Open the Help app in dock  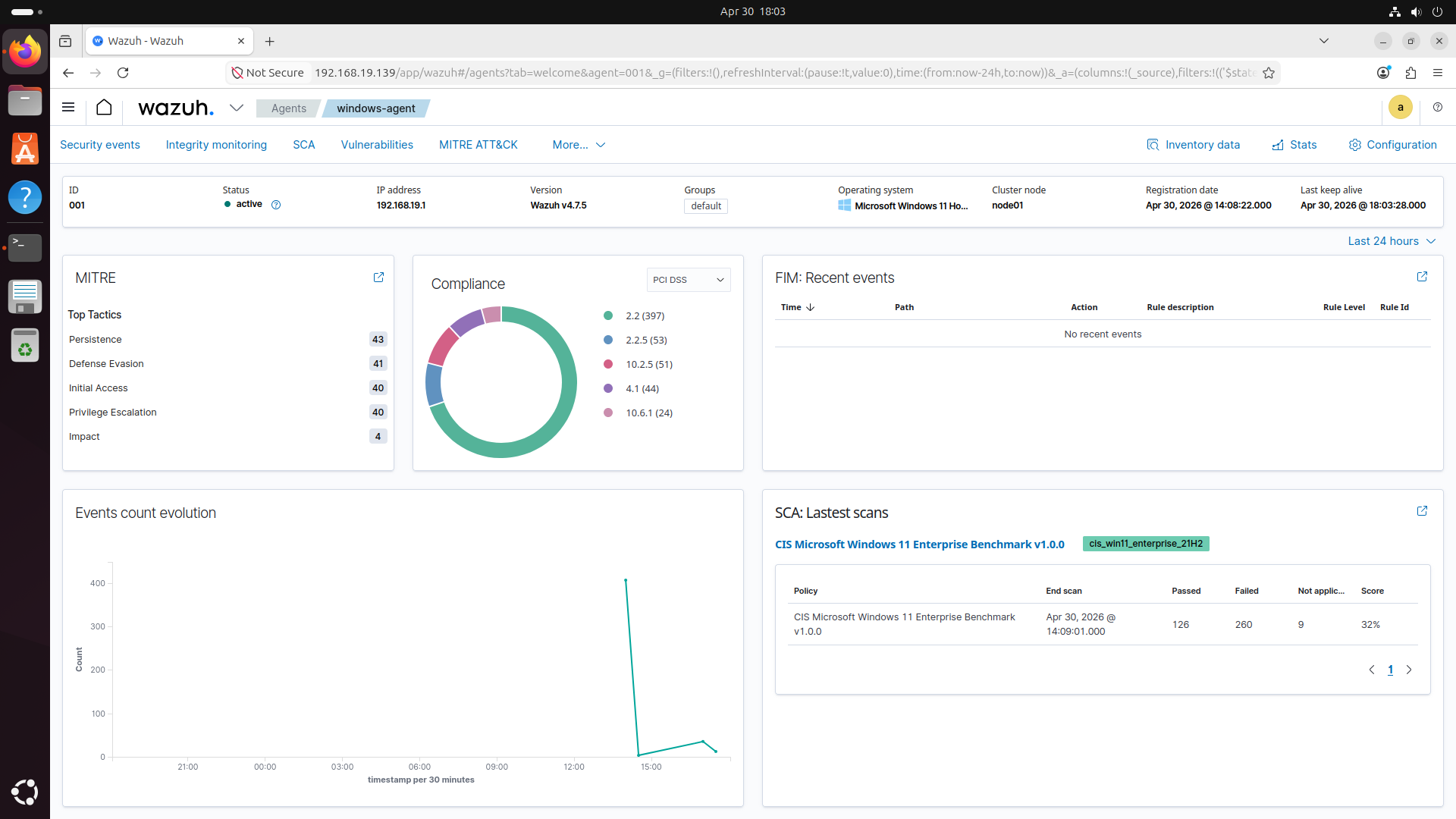point(25,197)
